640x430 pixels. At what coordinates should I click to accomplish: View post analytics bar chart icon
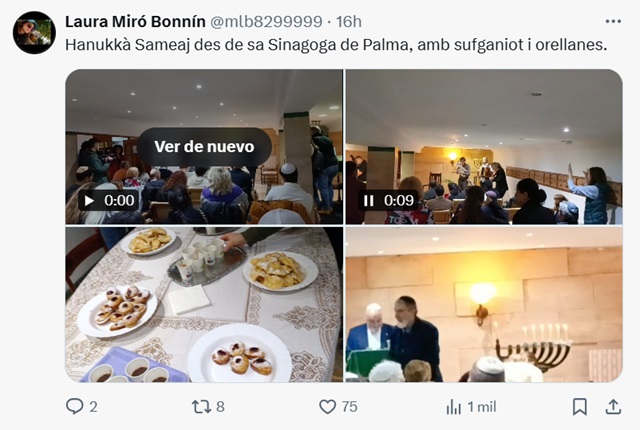point(453,406)
